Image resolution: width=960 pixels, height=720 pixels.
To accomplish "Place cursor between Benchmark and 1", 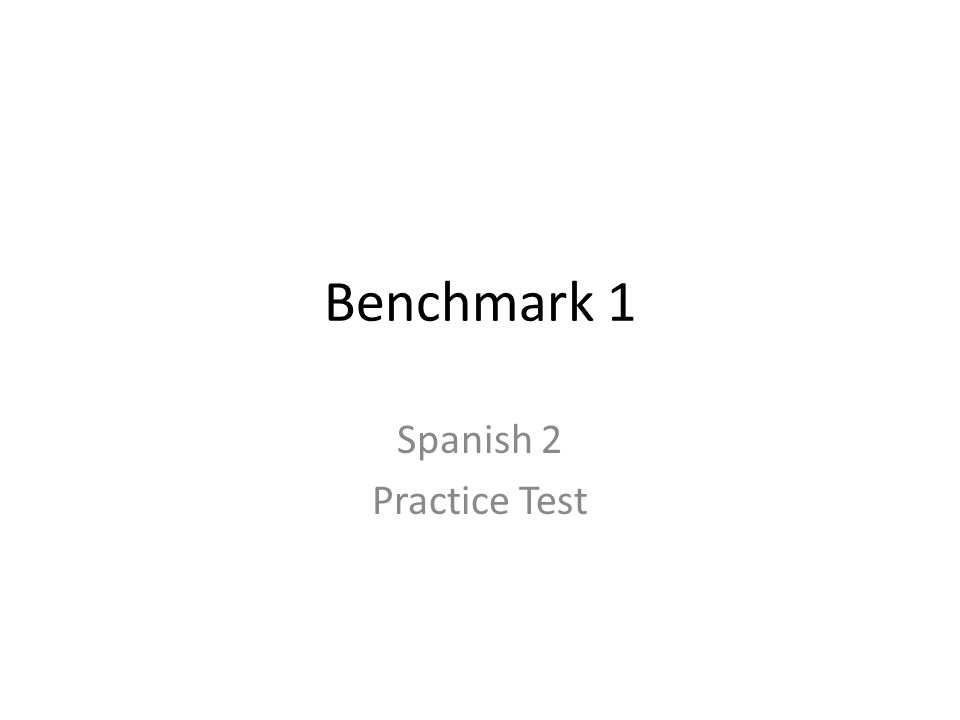I will pyautogui.click(x=602, y=303).
